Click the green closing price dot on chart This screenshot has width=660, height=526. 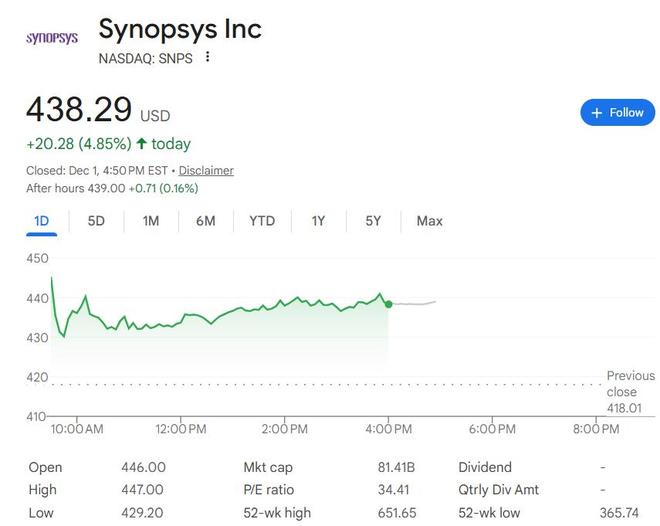[x=388, y=303]
